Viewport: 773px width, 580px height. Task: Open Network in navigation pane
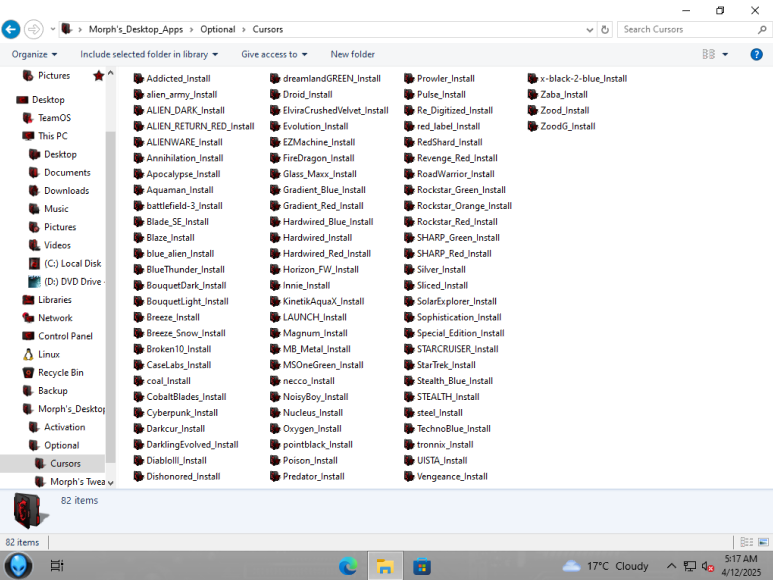tap(55, 318)
